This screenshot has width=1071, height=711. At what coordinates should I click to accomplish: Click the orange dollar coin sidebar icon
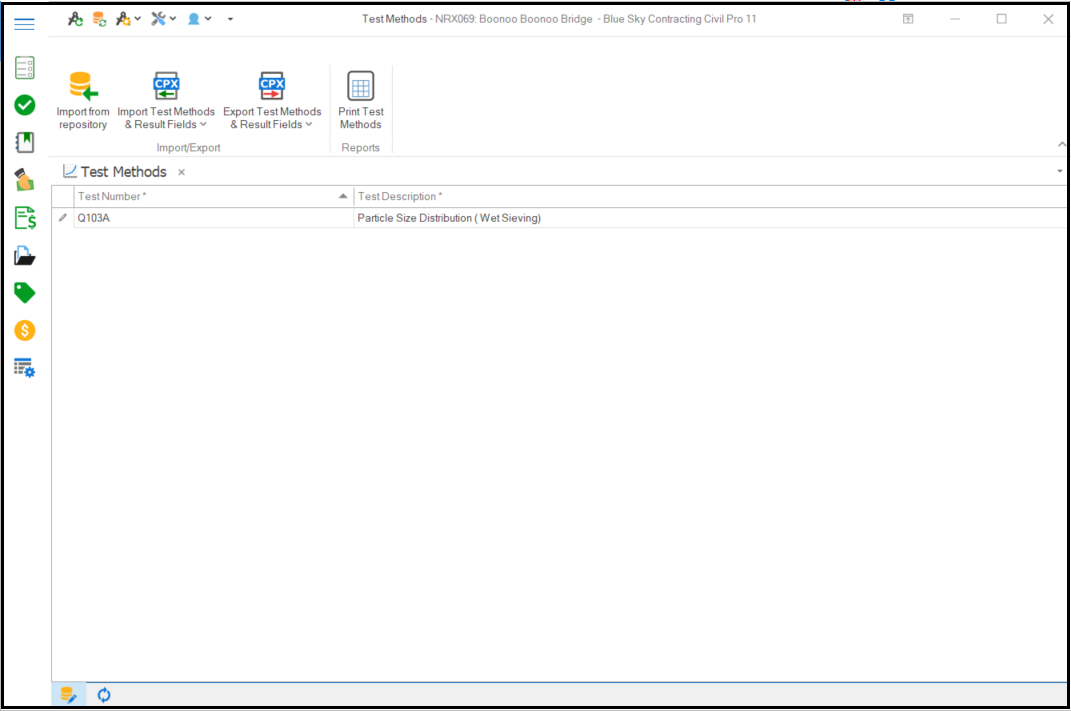click(x=25, y=330)
